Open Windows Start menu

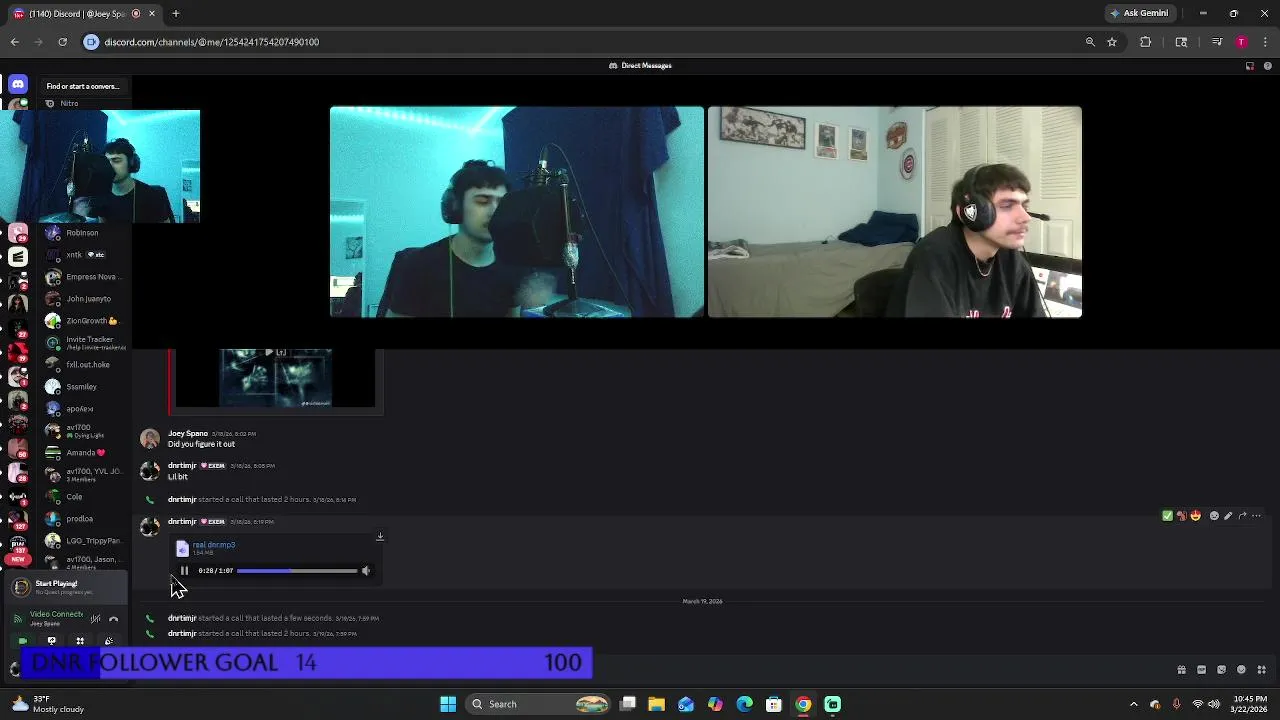[448, 704]
